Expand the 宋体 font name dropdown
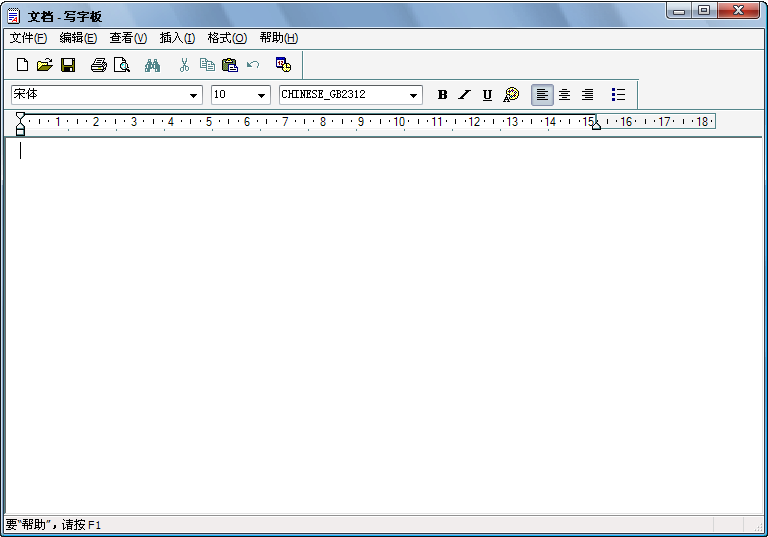Screen dimensions: 768x537 click(x=194, y=95)
